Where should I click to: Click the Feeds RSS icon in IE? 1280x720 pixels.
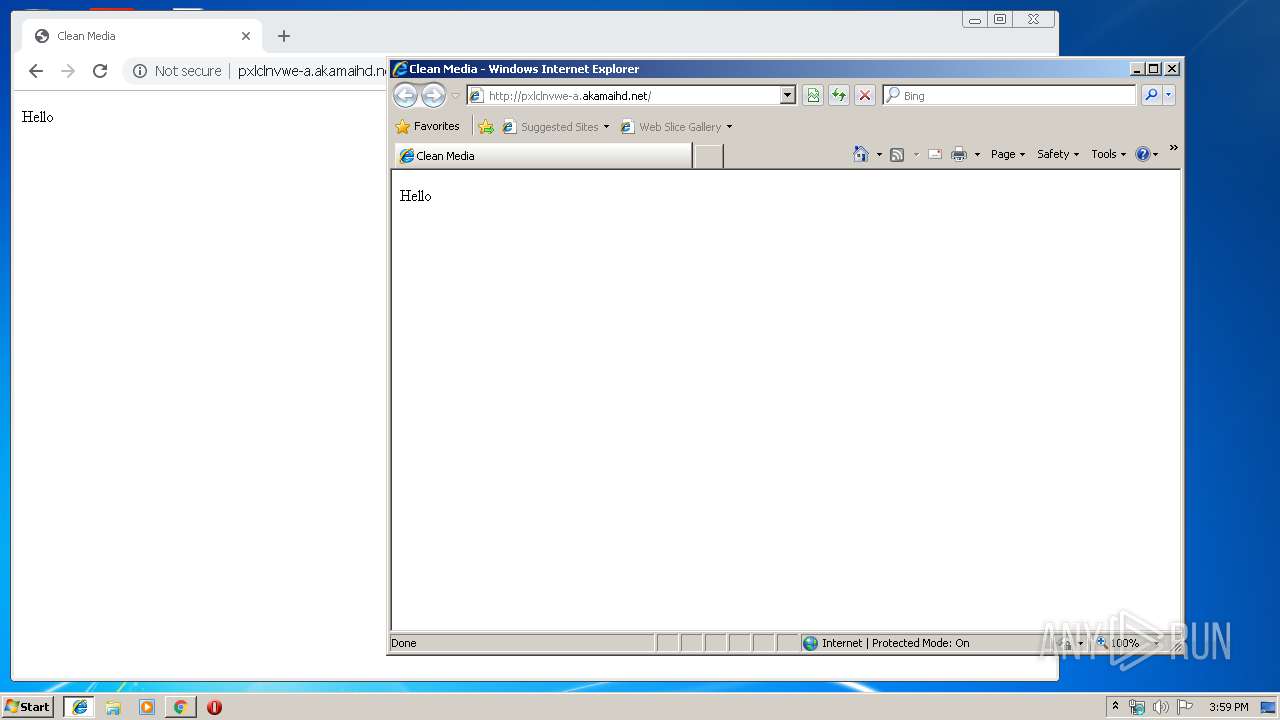pos(897,154)
